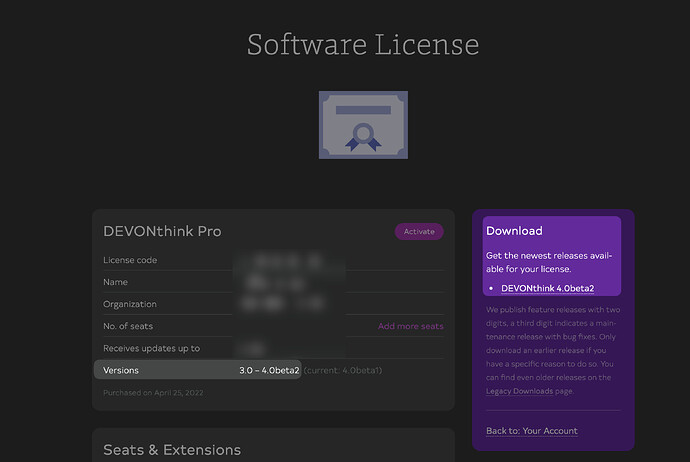Open the Legacy Downloads page link

click(519, 391)
